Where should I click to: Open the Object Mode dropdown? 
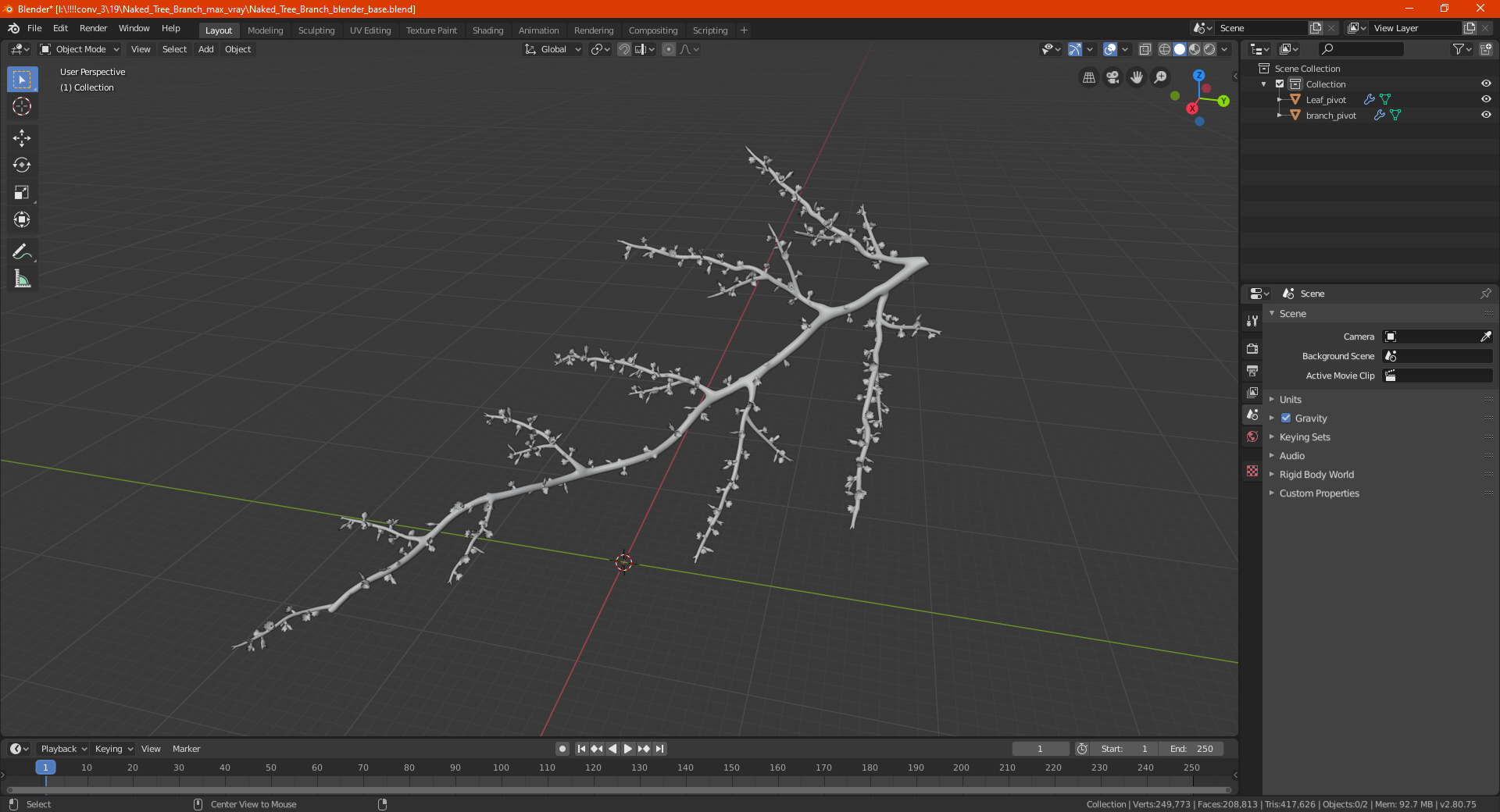click(x=80, y=49)
